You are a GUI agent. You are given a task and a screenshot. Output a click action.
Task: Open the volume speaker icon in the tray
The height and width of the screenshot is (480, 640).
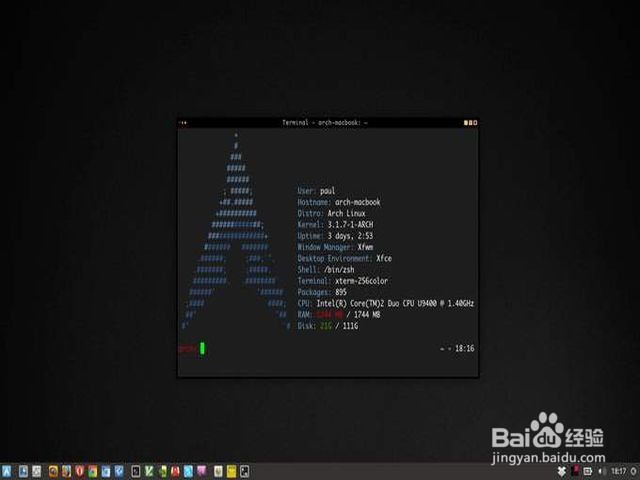[602, 471]
